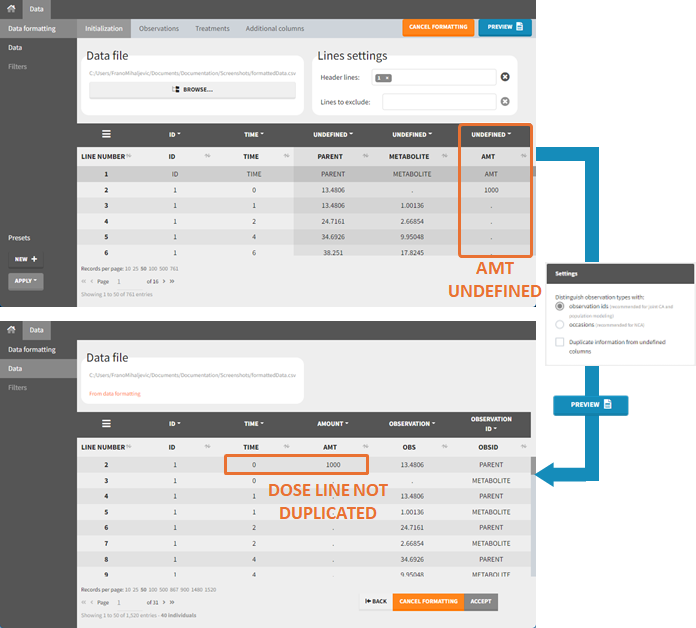Screen dimensions: 696x628
Task: Select the observation ids radio option
Action: (560, 305)
